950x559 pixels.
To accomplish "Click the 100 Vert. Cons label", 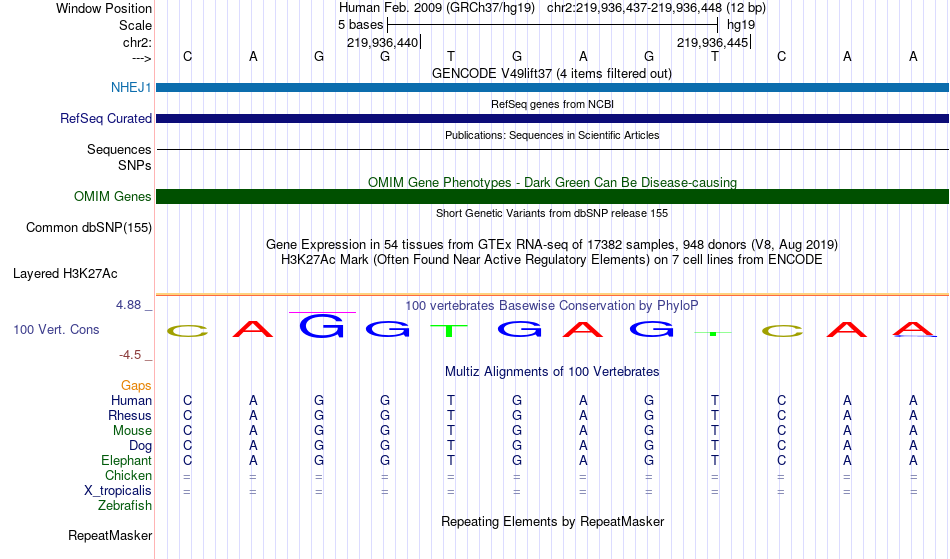I will 56,329.
